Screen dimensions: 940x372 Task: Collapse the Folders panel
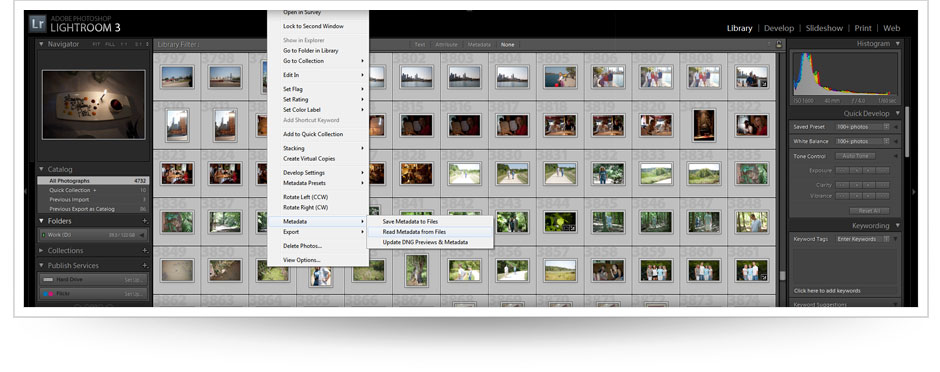coord(41,221)
